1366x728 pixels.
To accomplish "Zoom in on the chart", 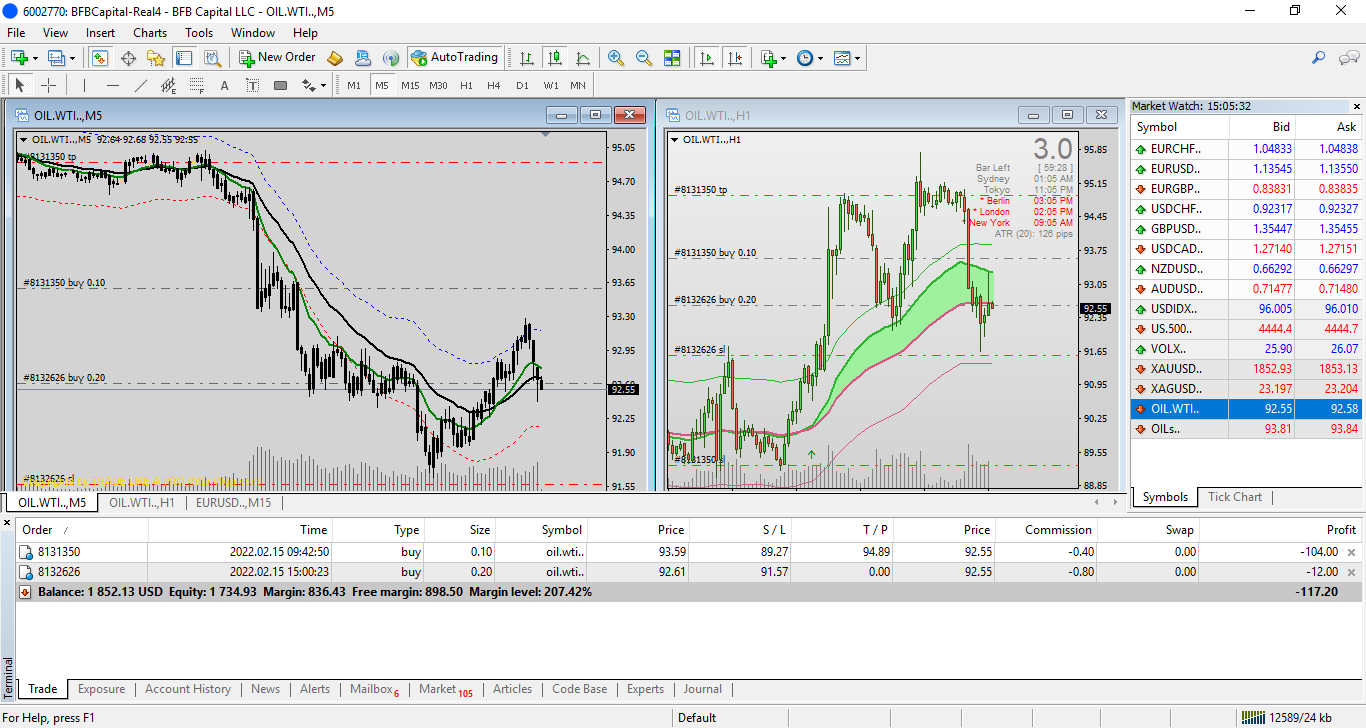I will click(616, 58).
